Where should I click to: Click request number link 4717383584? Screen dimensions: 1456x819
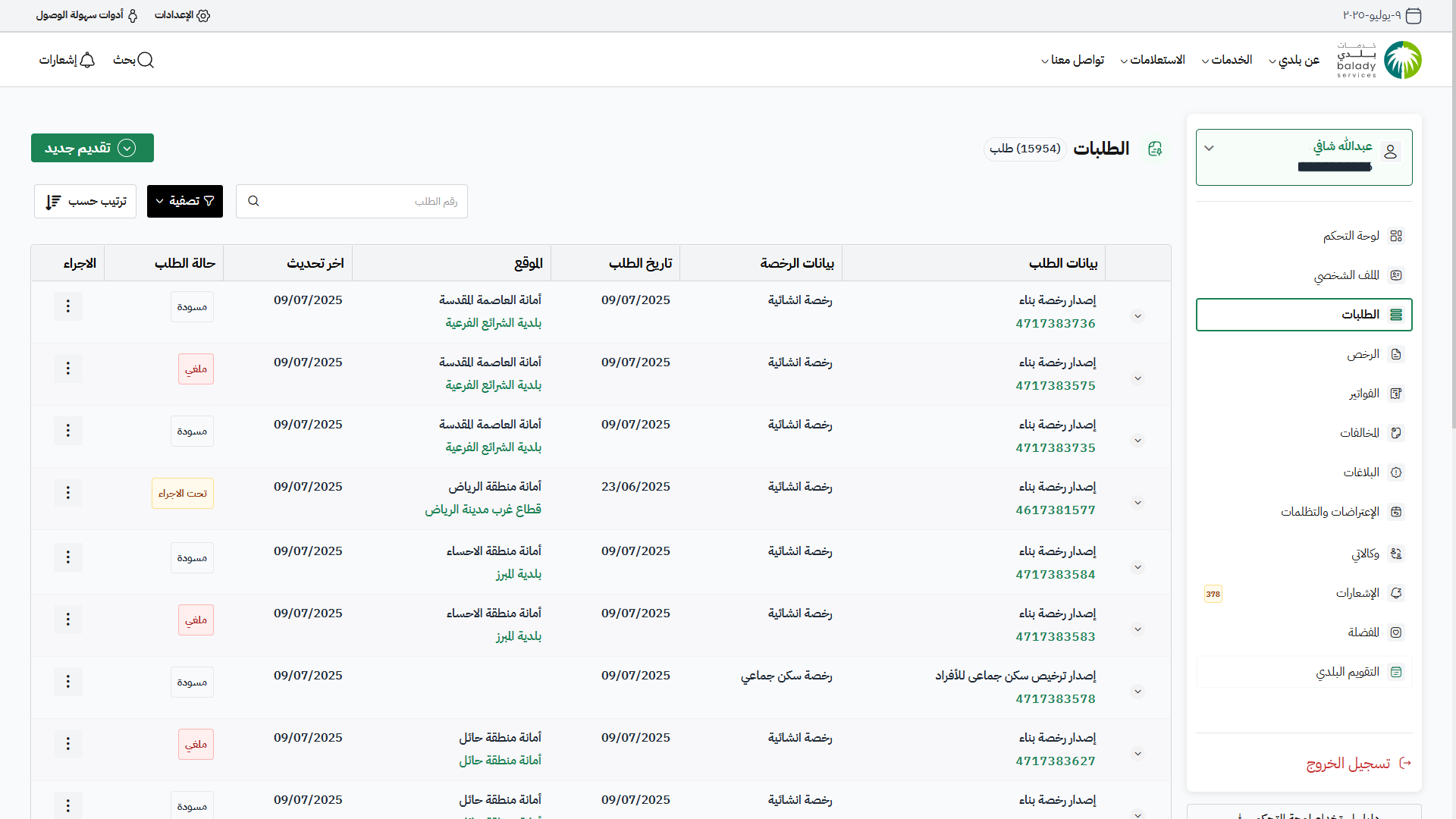(x=1056, y=575)
